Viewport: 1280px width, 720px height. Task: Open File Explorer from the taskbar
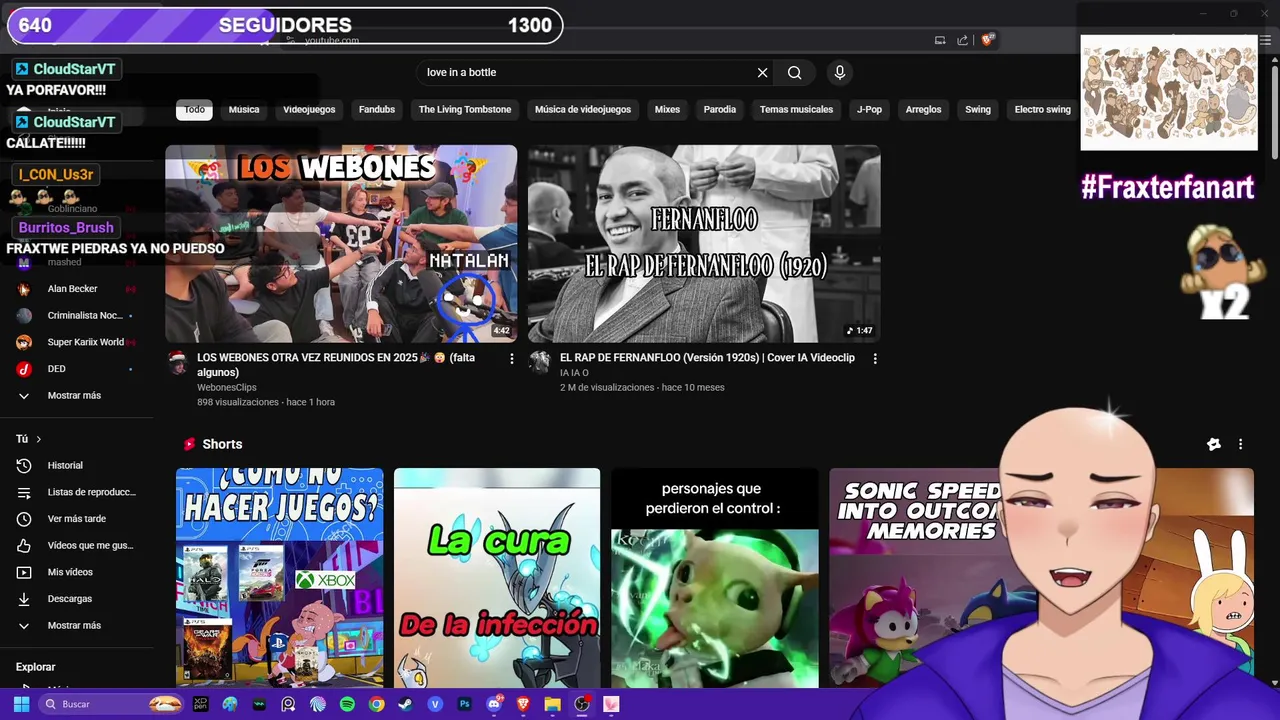click(x=552, y=704)
